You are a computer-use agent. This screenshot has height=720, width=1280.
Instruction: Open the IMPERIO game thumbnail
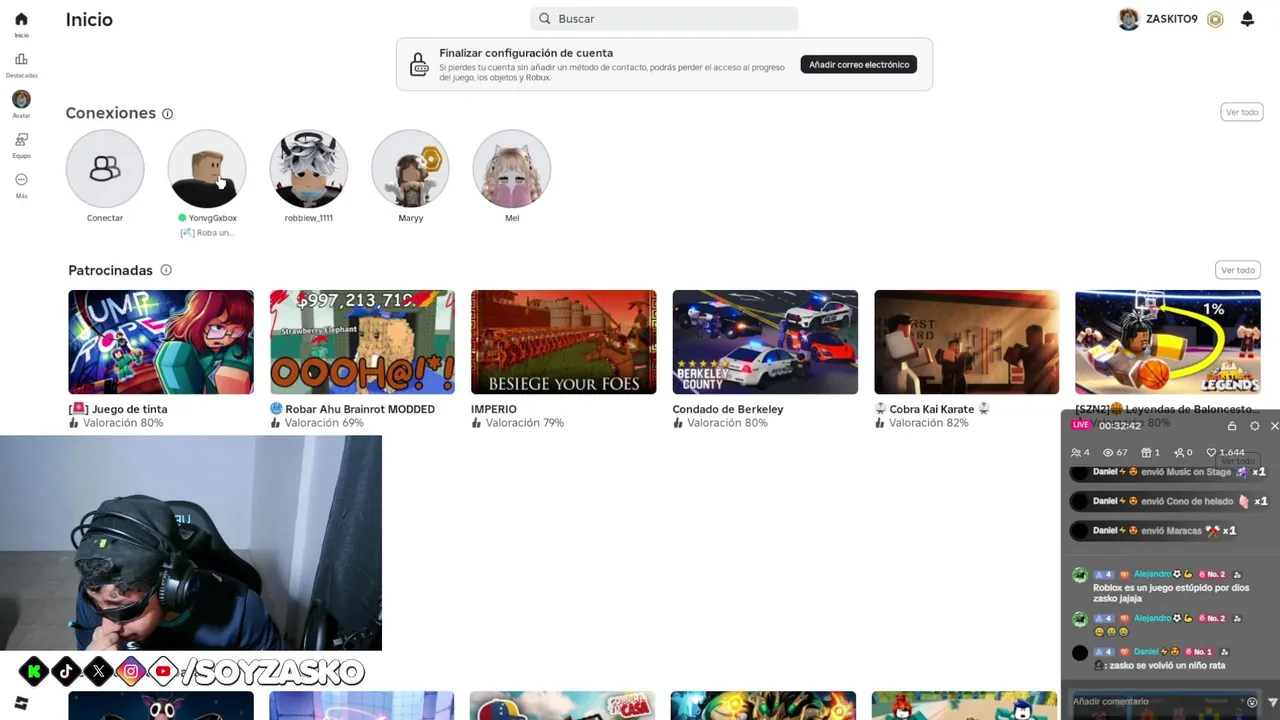tap(564, 342)
